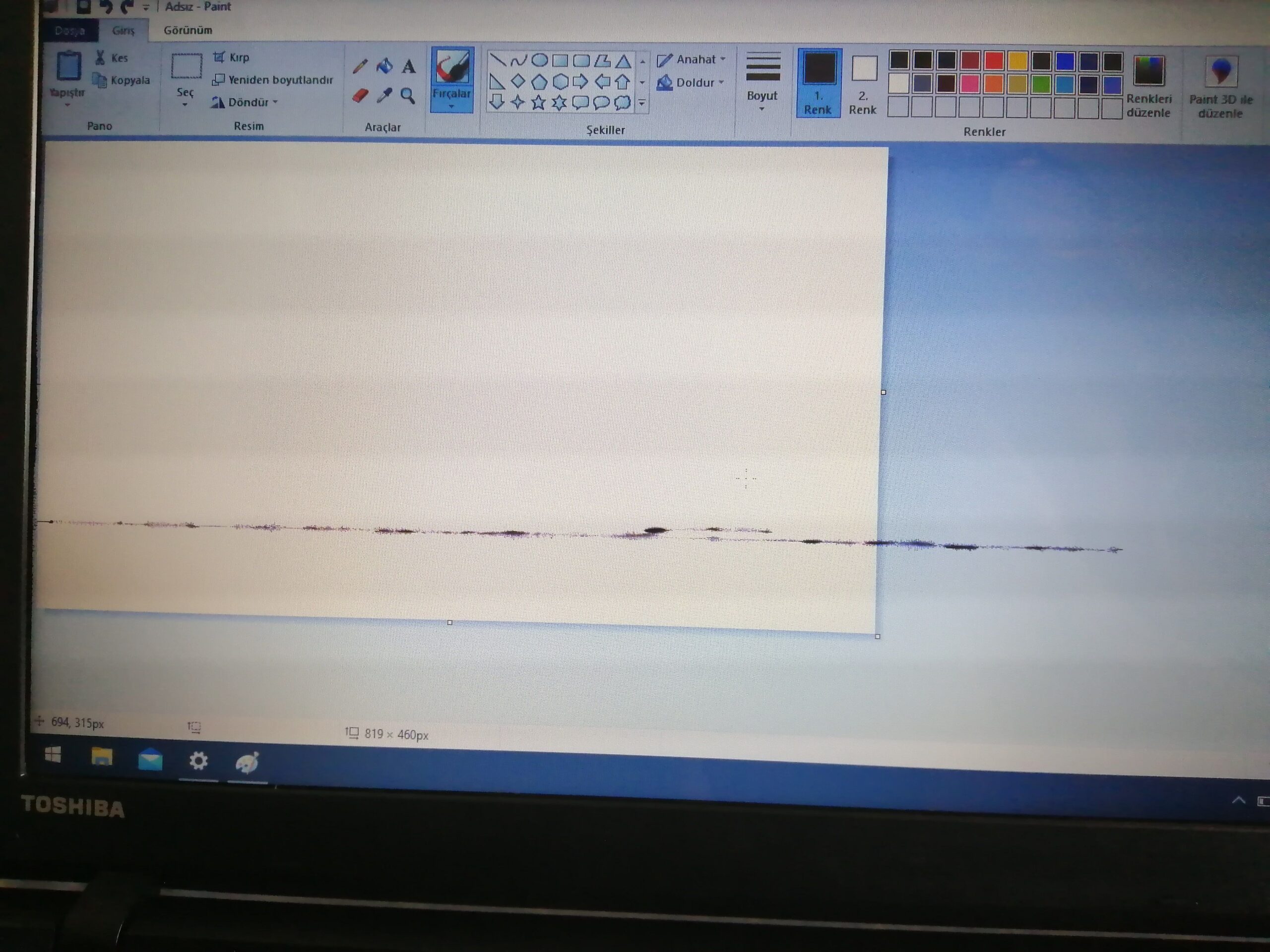Image resolution: width=1270 pixels, height=952 pixels.
Task: Click the Kırp crop button
Action: click(x=231, y=58)
